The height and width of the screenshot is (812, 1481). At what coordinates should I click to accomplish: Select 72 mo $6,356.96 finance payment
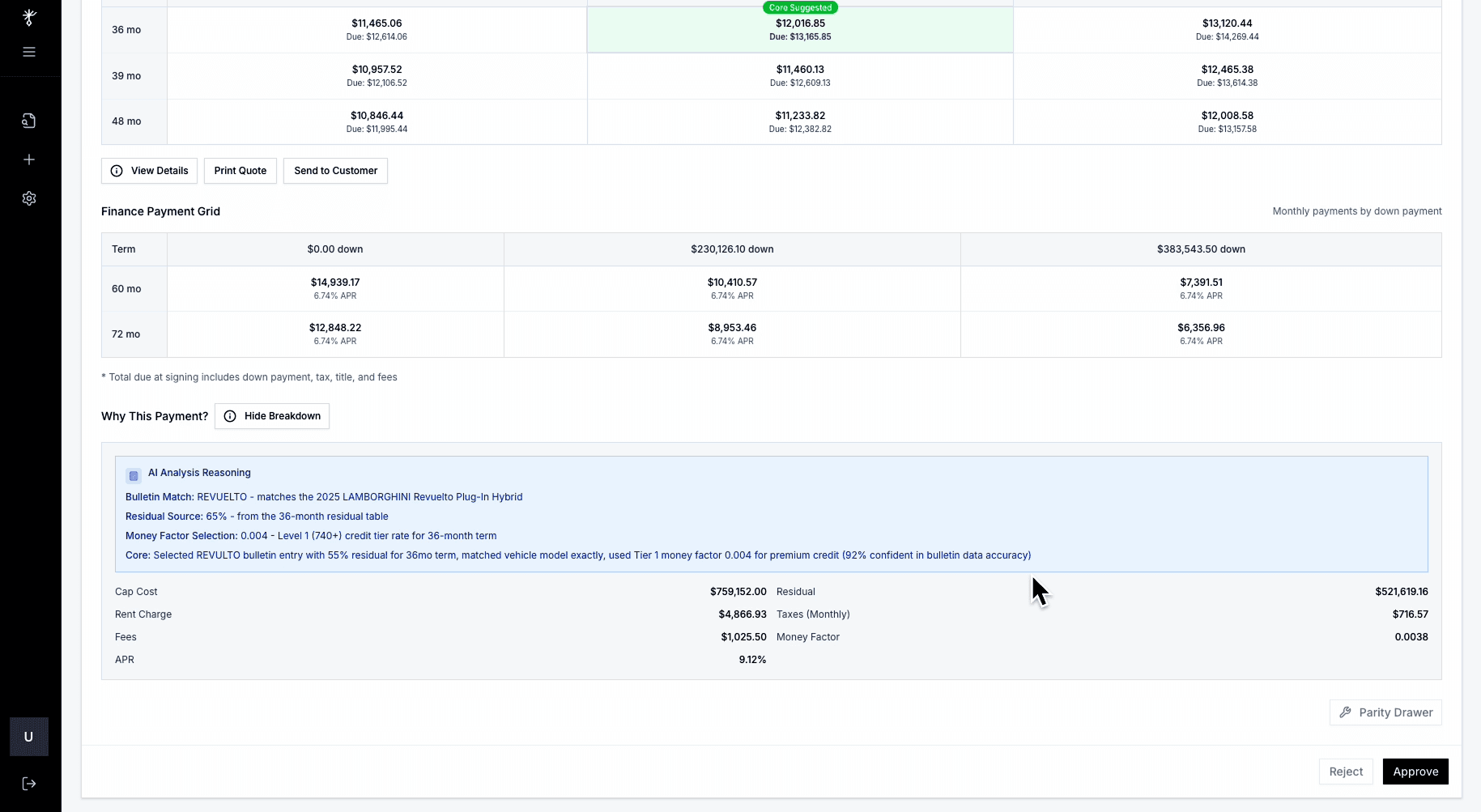[1201, 334]
